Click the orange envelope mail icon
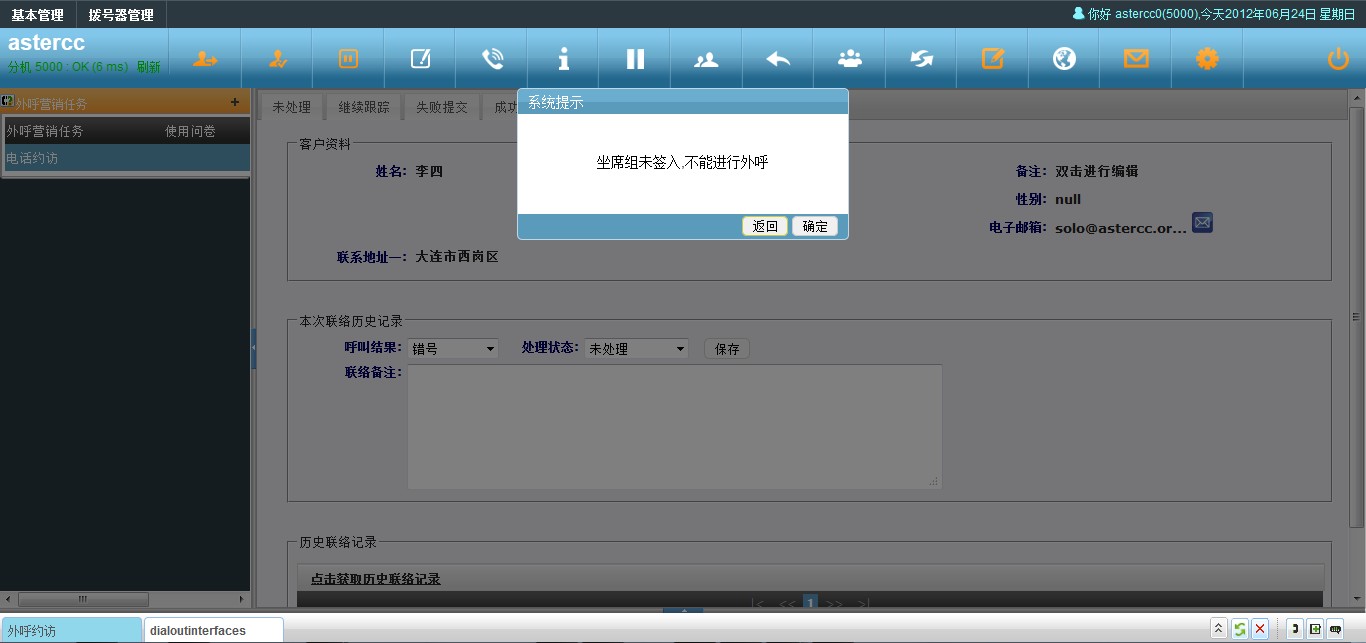The height and width of the screenshot is (643, 1366). [1136, 59]
